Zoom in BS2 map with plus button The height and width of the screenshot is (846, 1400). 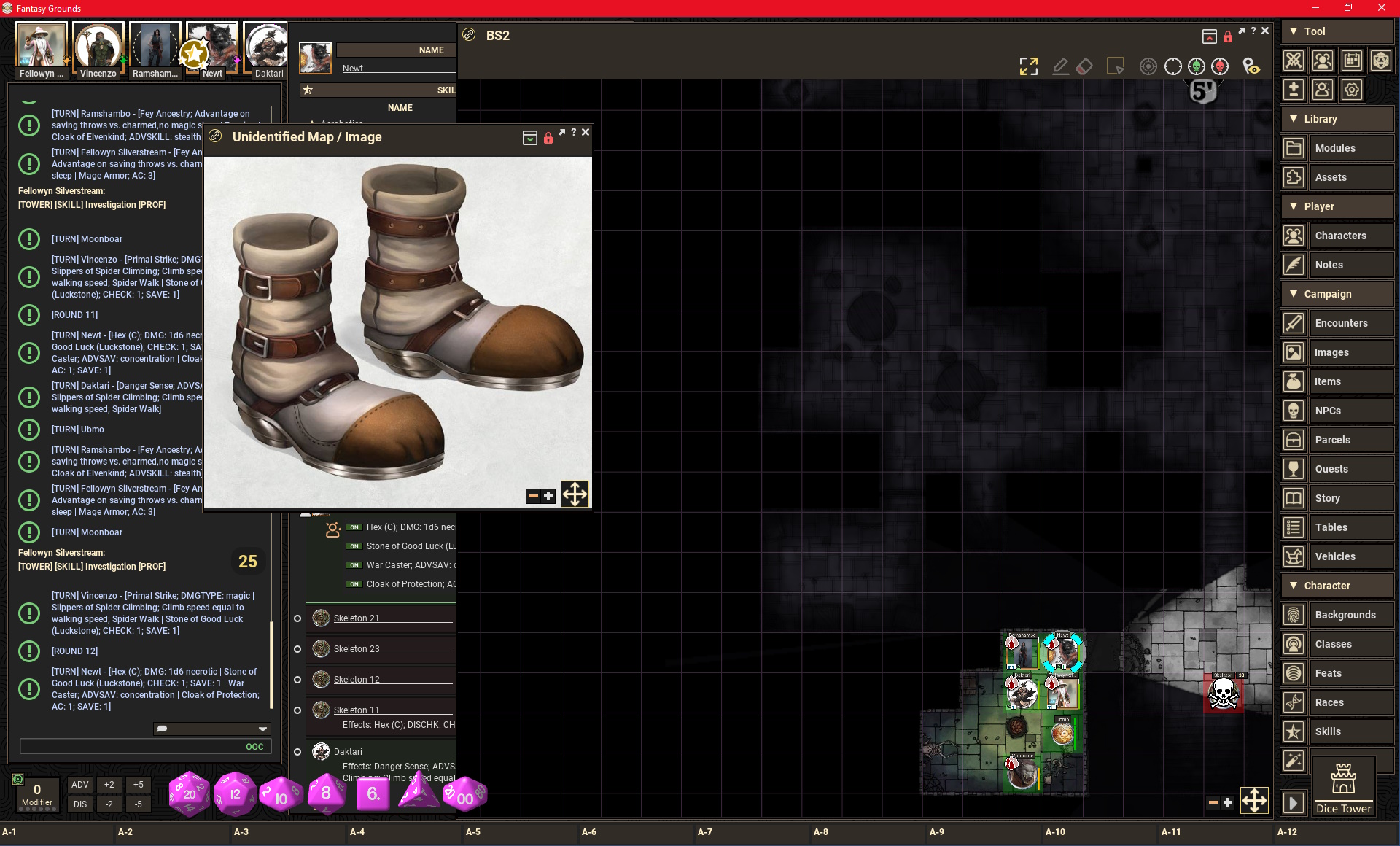1228,802
